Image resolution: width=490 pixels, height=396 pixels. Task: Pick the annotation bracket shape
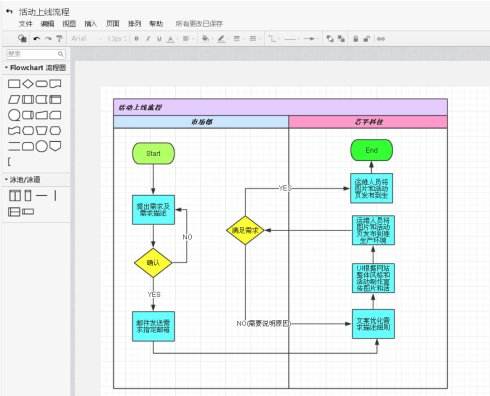(9, 162)
